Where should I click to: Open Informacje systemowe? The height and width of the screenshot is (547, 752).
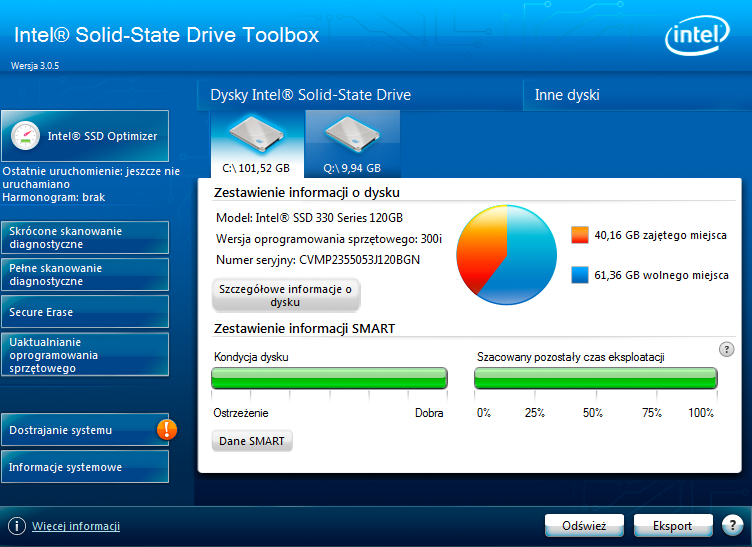tap(85, 466)
